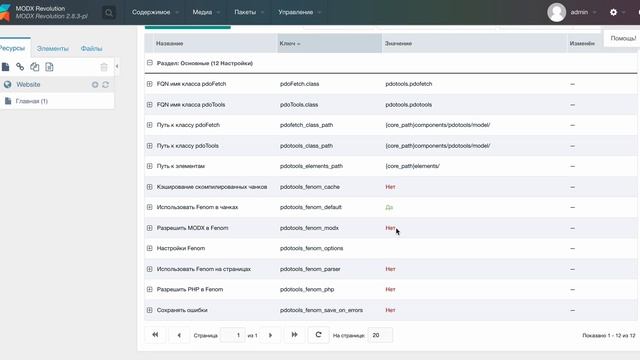Go to previous page of grid
Image resolution: width=640 pixels, height=360 pixels.
(x=179, y=335)
